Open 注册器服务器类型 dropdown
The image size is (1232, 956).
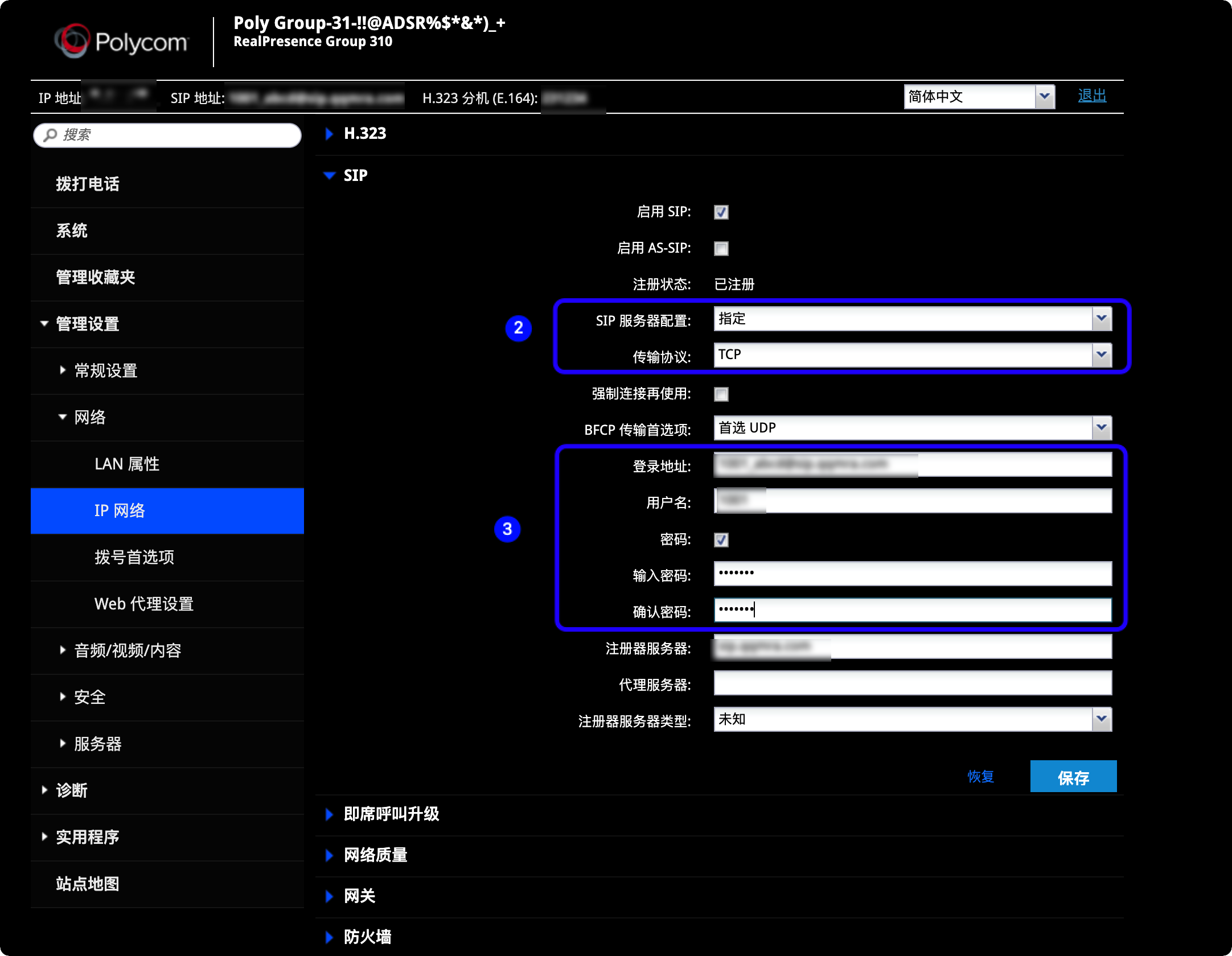[913, 719]
